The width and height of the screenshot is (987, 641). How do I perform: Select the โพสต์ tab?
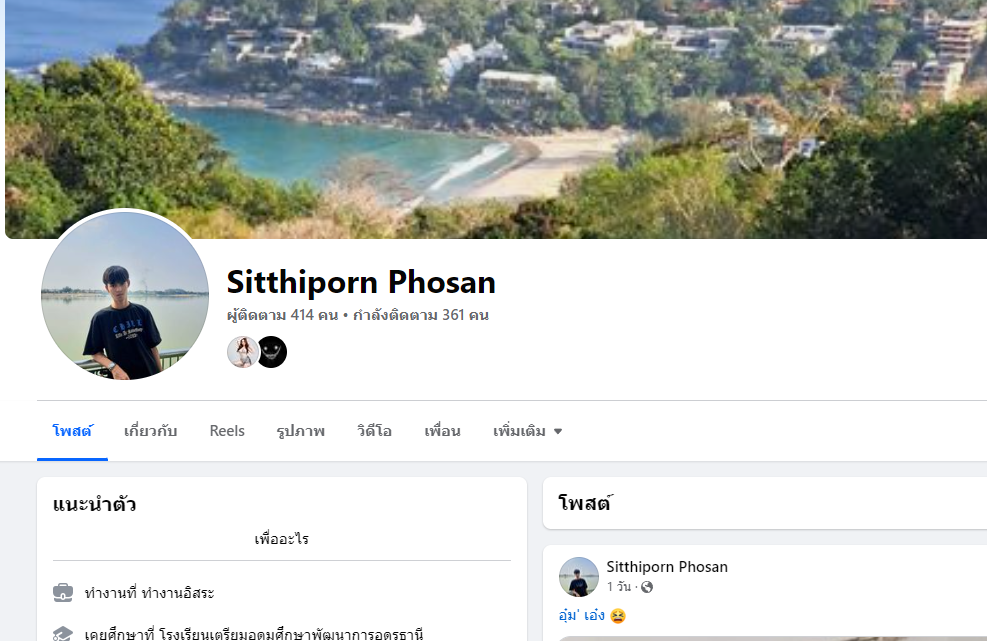72,431
